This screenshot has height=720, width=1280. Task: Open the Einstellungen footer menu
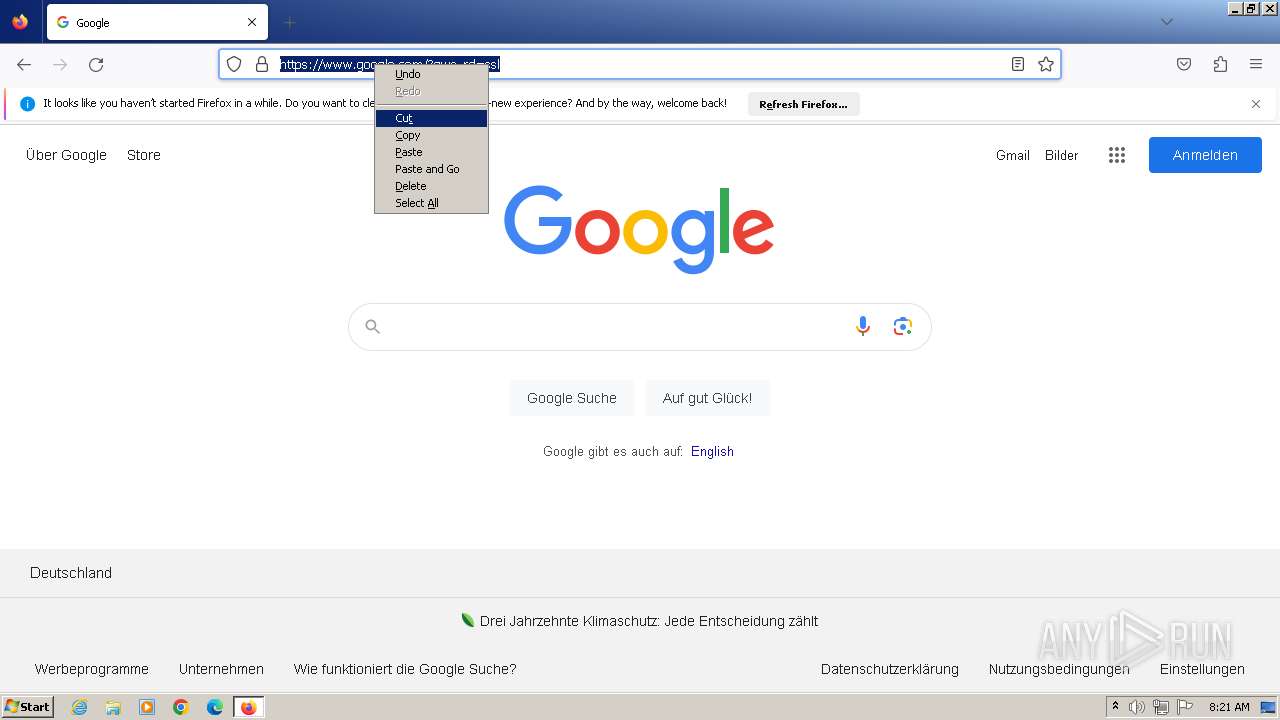tap(1202, 669)
